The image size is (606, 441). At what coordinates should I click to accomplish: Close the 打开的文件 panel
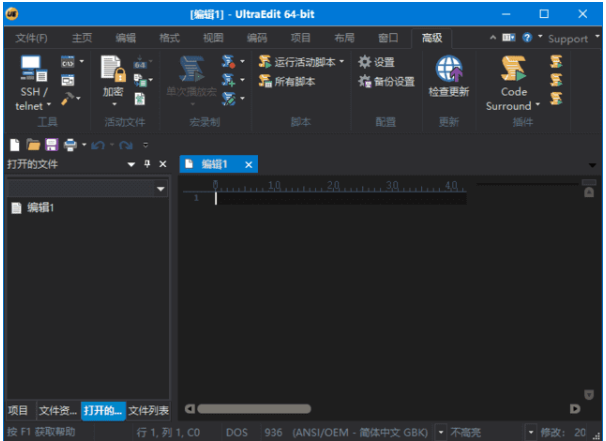tap(163, 164)
